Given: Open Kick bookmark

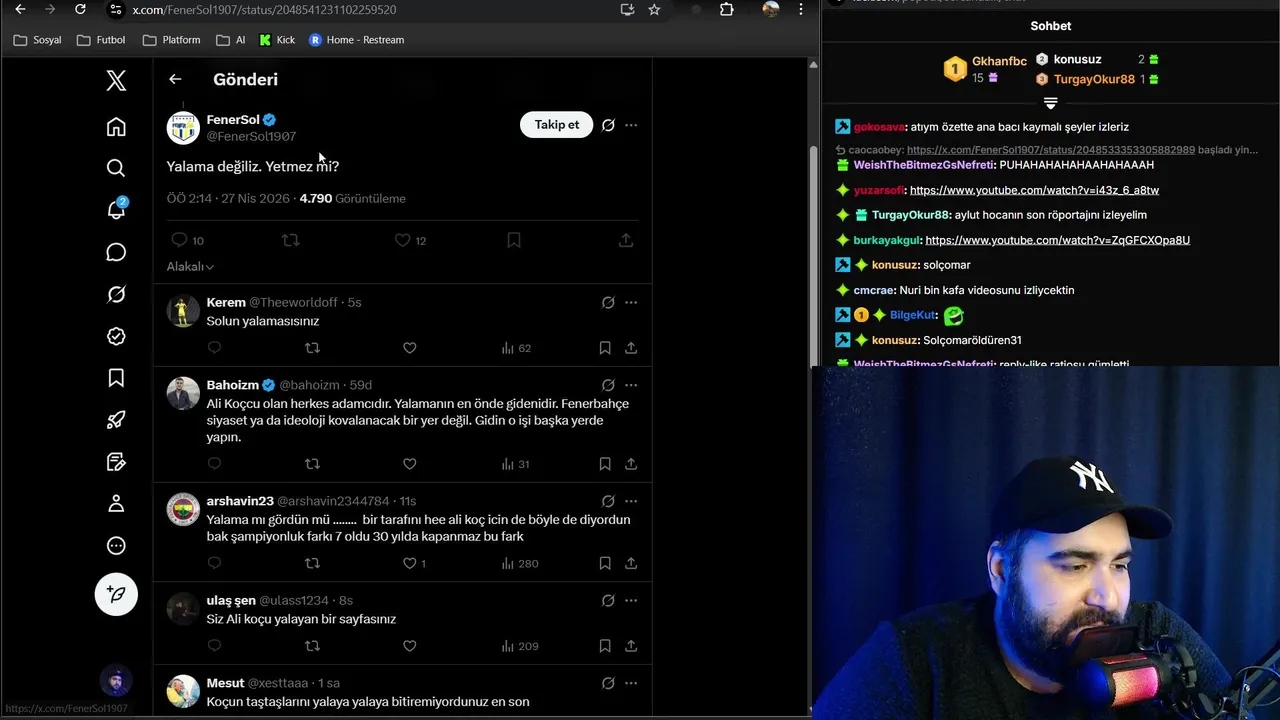Looking at the screenshot, I should click(277, 40).
